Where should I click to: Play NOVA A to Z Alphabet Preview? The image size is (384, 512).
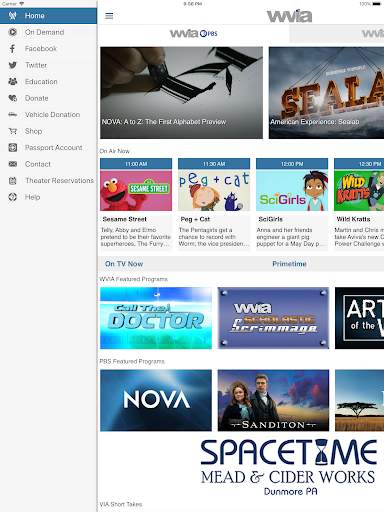tap(181, 93)
